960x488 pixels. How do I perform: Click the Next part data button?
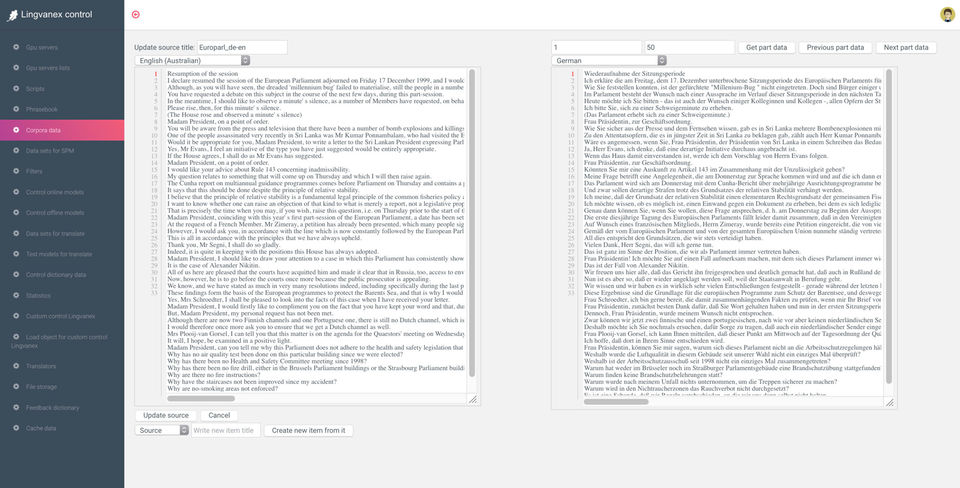[x=906, y=48]
